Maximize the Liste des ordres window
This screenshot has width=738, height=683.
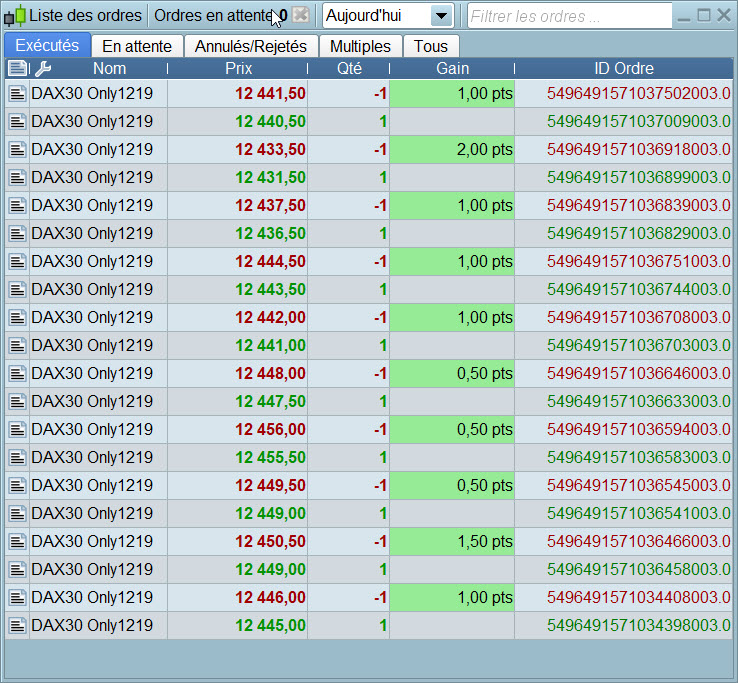coord(704,16)
